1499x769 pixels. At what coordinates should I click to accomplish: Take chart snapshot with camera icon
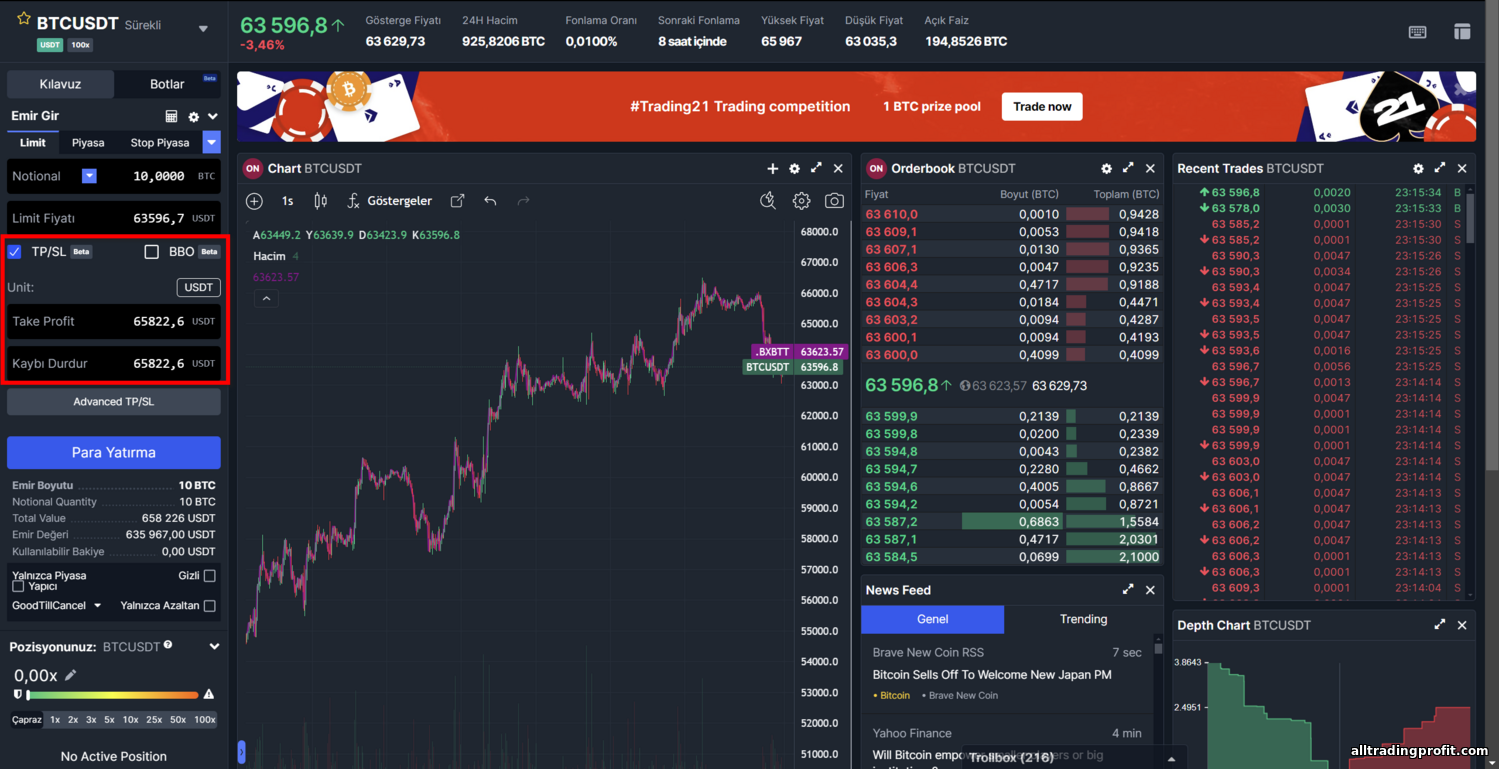(x=834, y=201)
